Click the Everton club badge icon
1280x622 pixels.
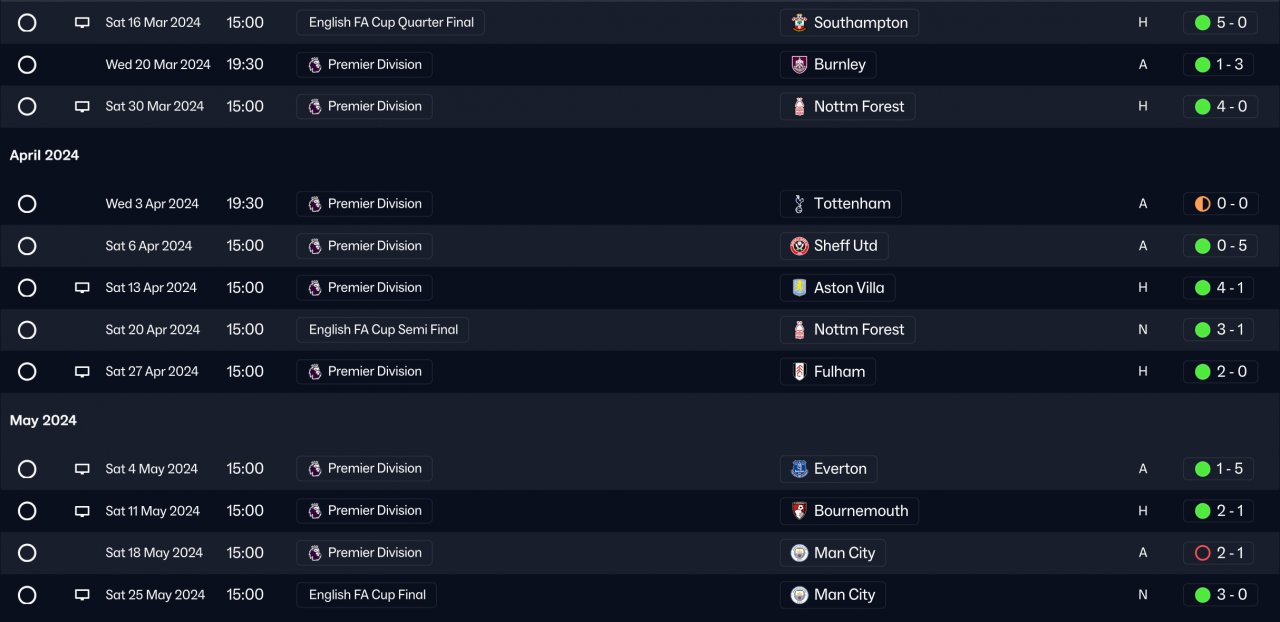pos(799,469)
